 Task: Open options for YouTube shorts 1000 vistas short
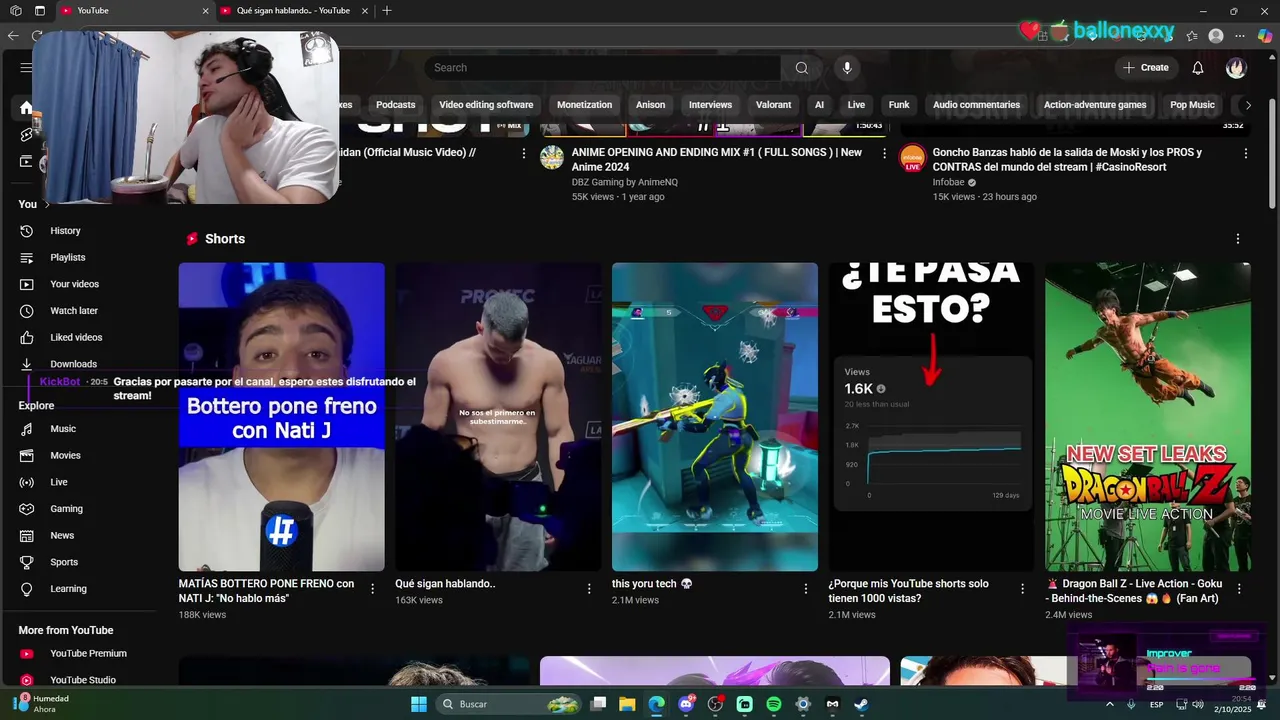click(x=1022, y=589)
